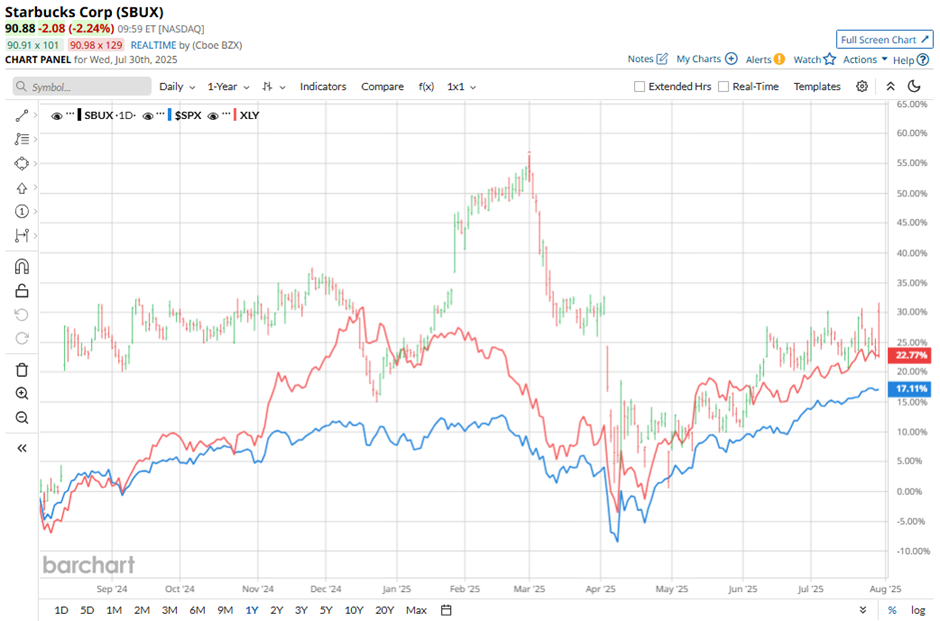Collapse the drawing toolbar with the double arrow
The height and width of the screenshot is (621, 940).
point(22,448)
